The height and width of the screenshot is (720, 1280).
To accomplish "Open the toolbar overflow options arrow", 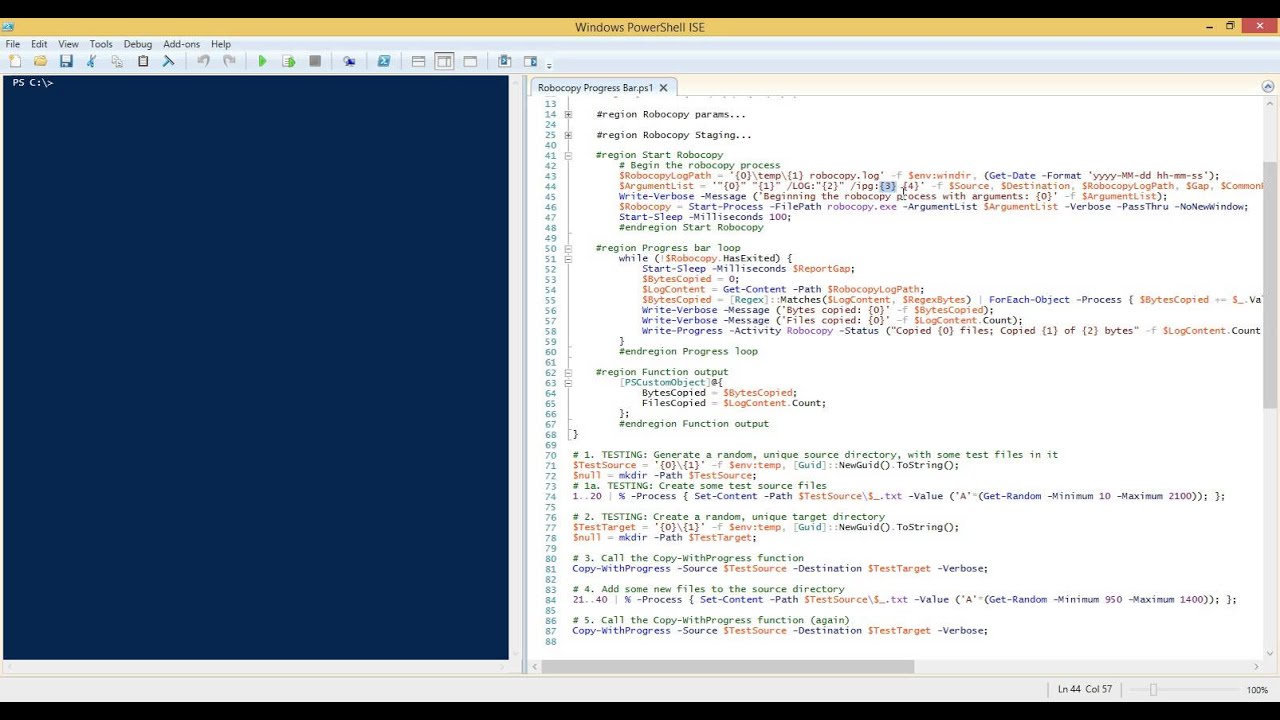I will (x=549, y=65).
